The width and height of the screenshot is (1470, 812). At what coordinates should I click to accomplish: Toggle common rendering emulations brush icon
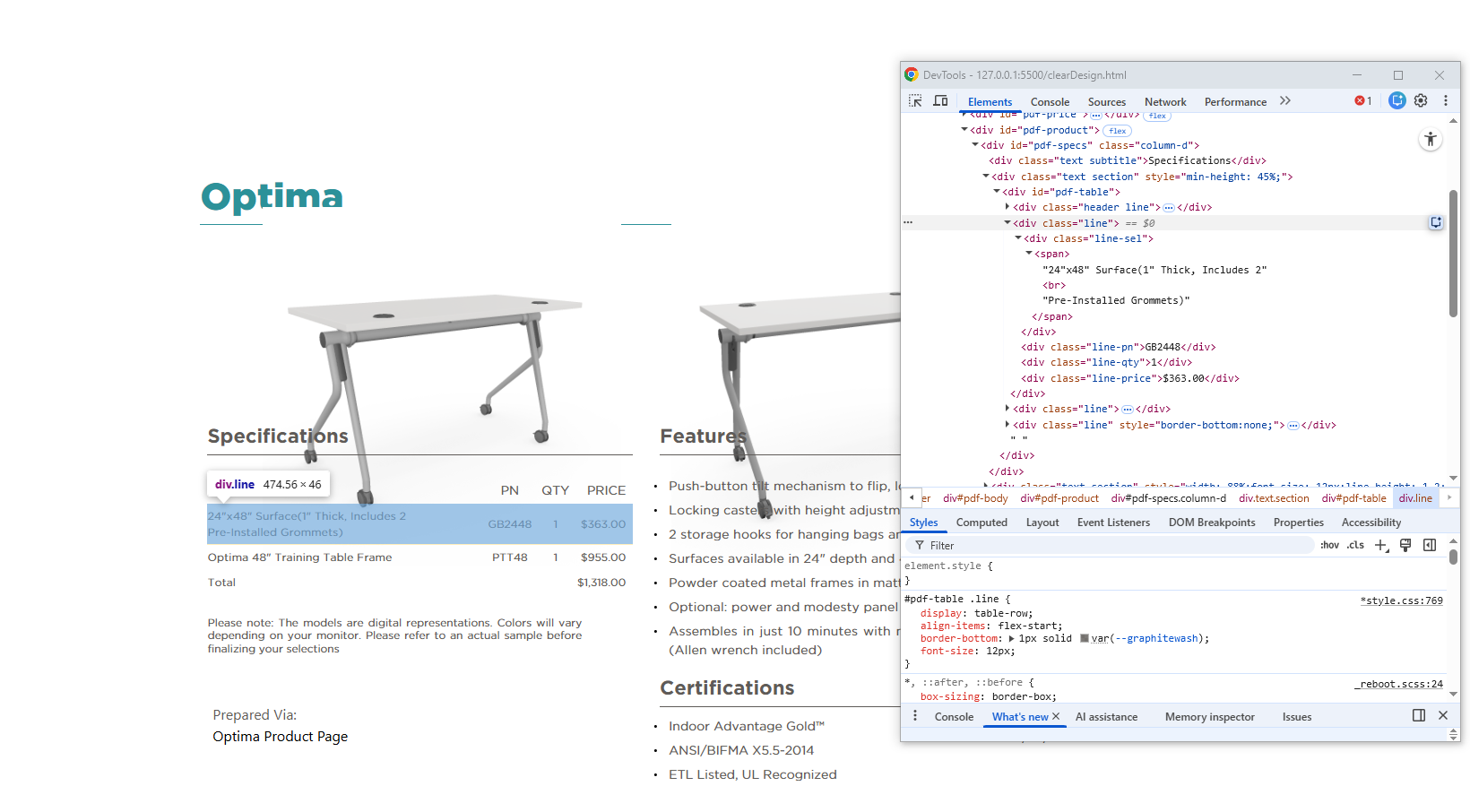tap(1405, 545)
